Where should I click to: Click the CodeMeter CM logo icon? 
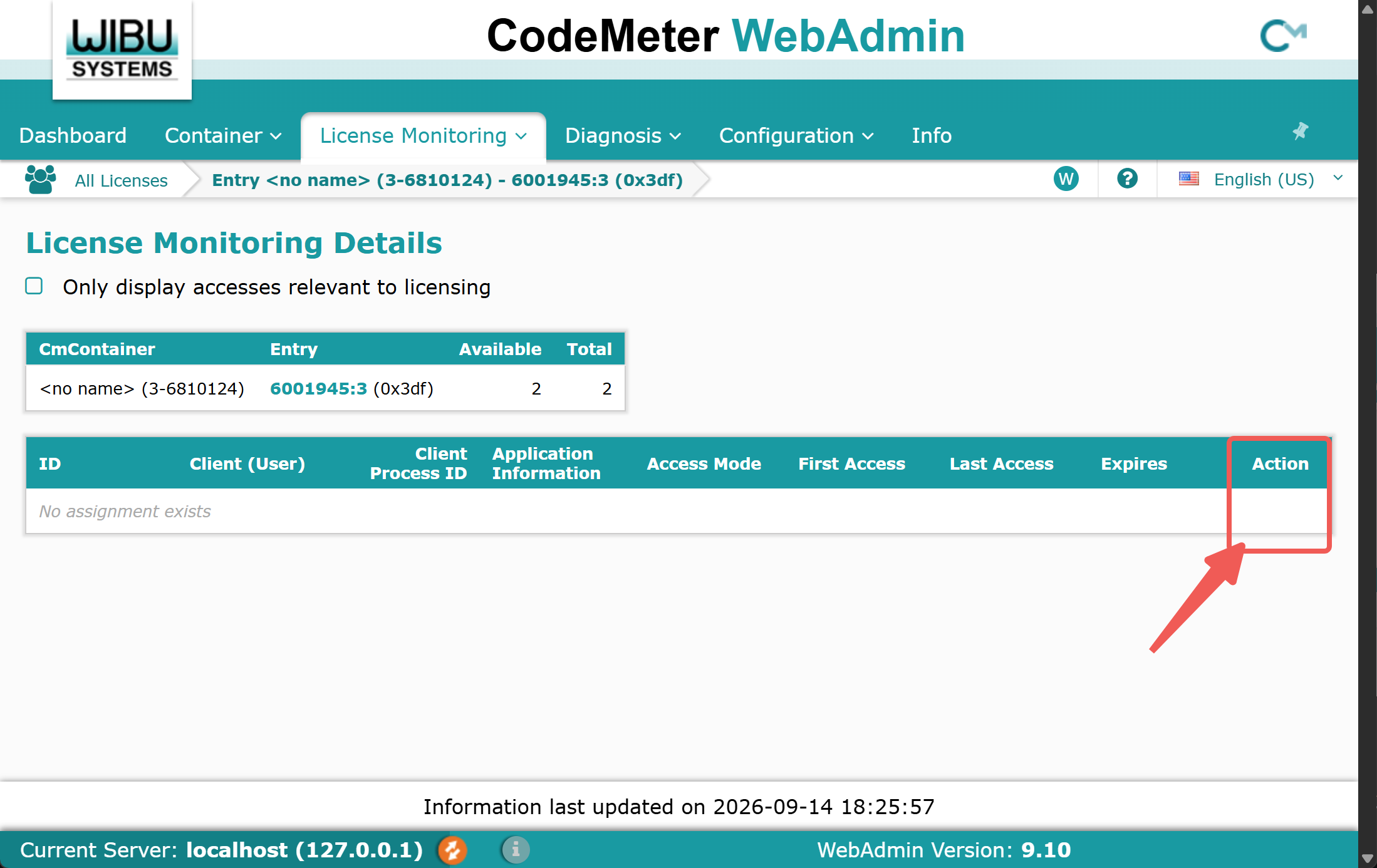pos(1283,35)
